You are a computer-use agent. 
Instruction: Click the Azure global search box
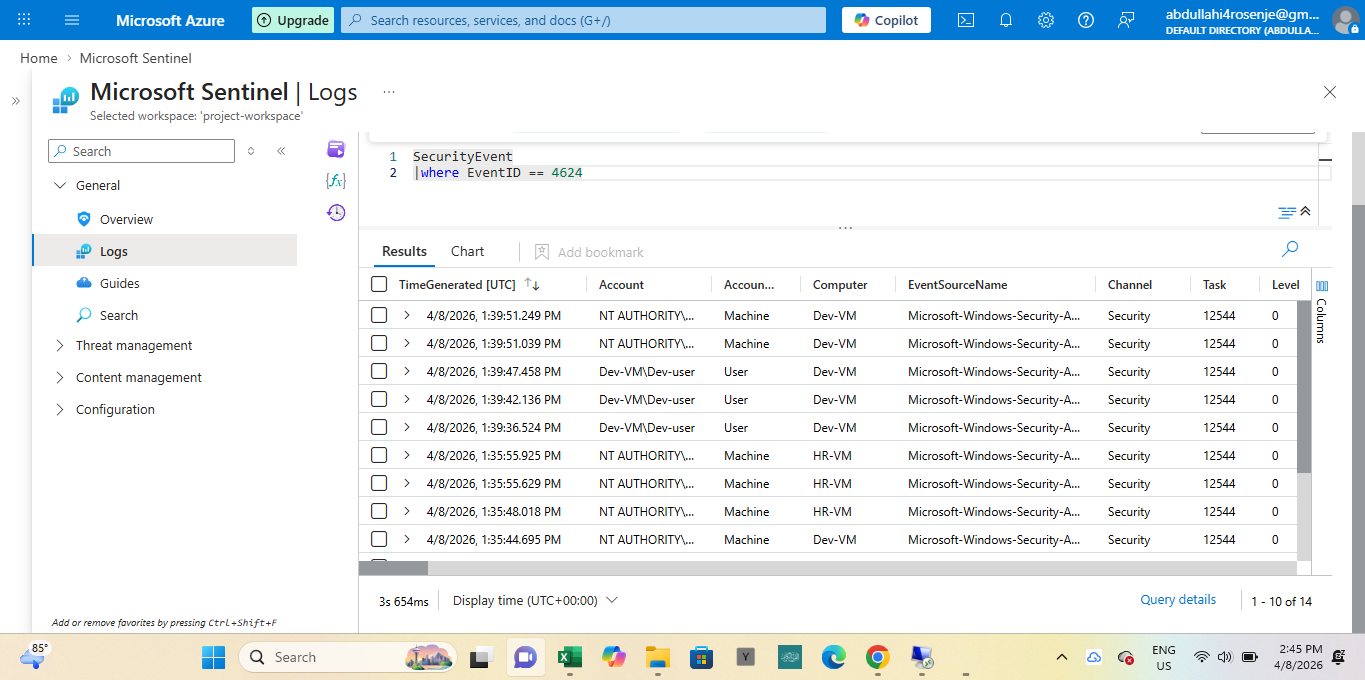click(x=584, y=20)
